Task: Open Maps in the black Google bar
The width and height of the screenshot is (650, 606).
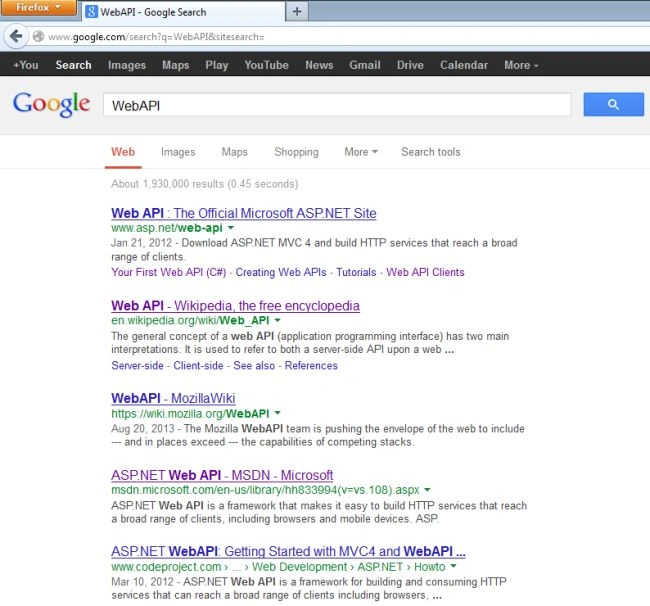Action: tap(176, 65)
